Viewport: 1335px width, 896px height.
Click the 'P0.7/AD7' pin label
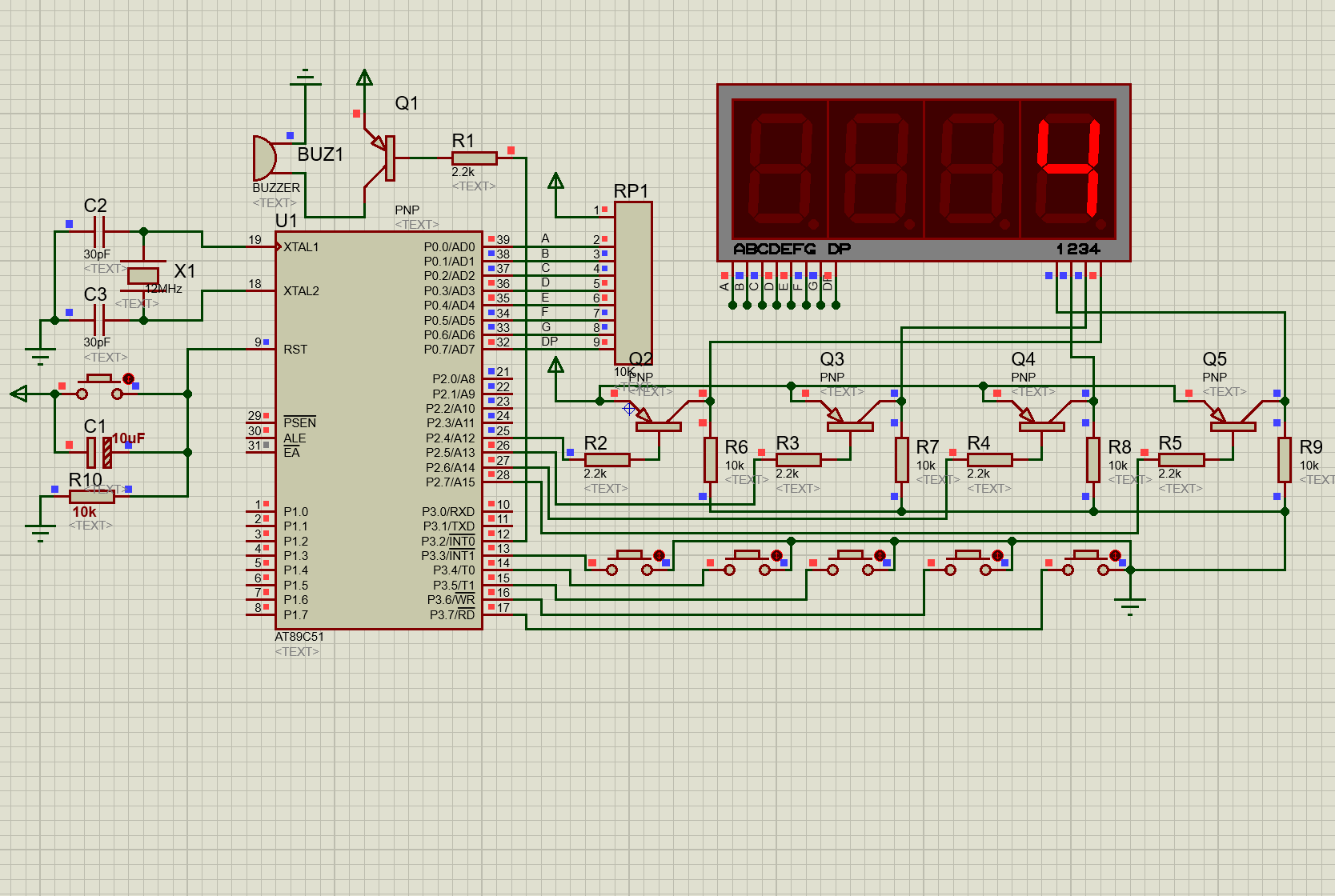[449, 350]
